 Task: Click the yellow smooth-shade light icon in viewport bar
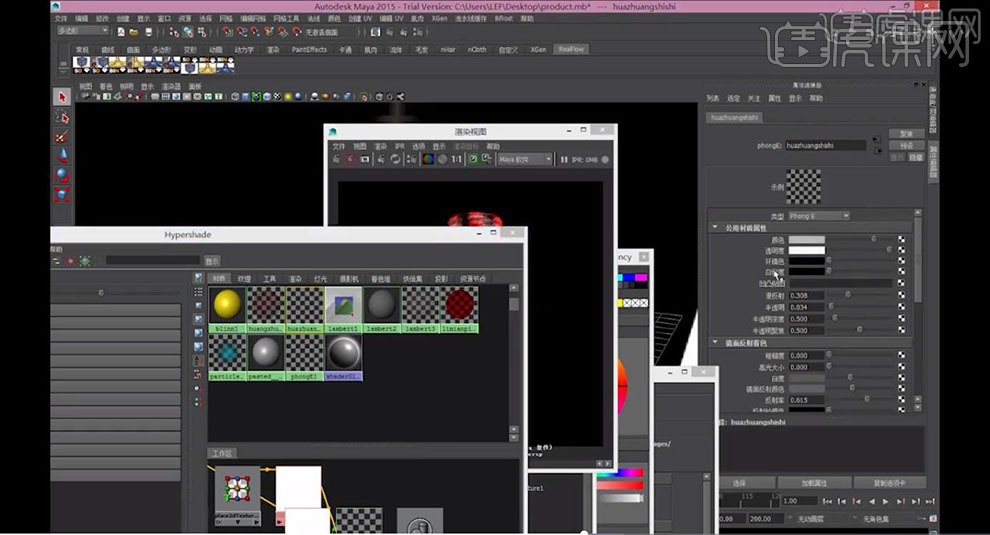point(288,97)
